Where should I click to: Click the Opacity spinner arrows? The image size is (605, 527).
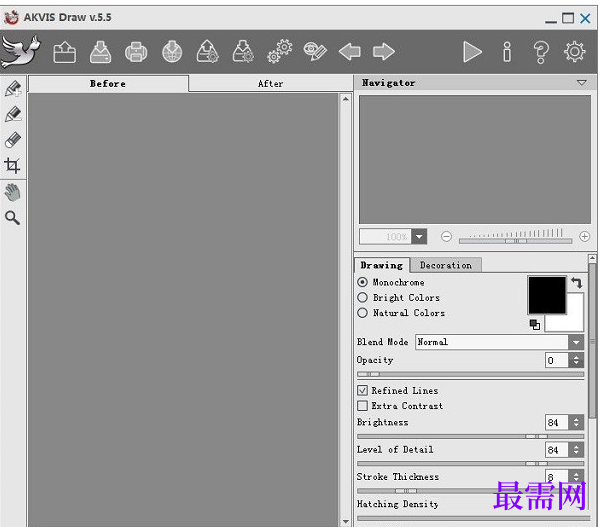click(x=576, y=360)
